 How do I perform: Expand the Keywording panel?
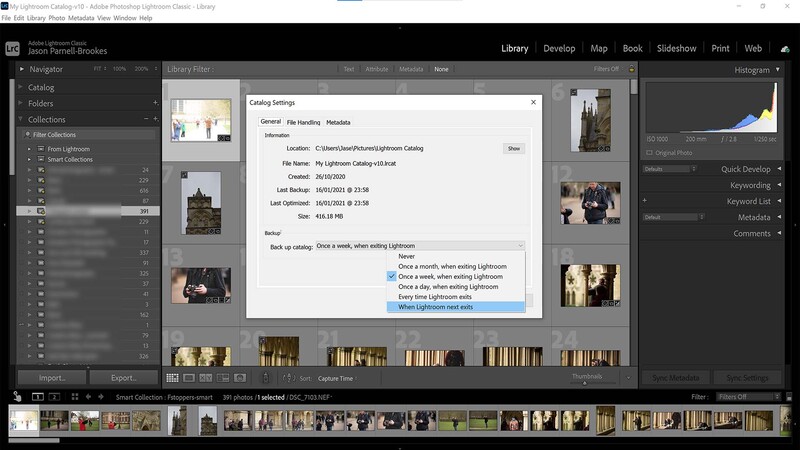coord(779,185)
